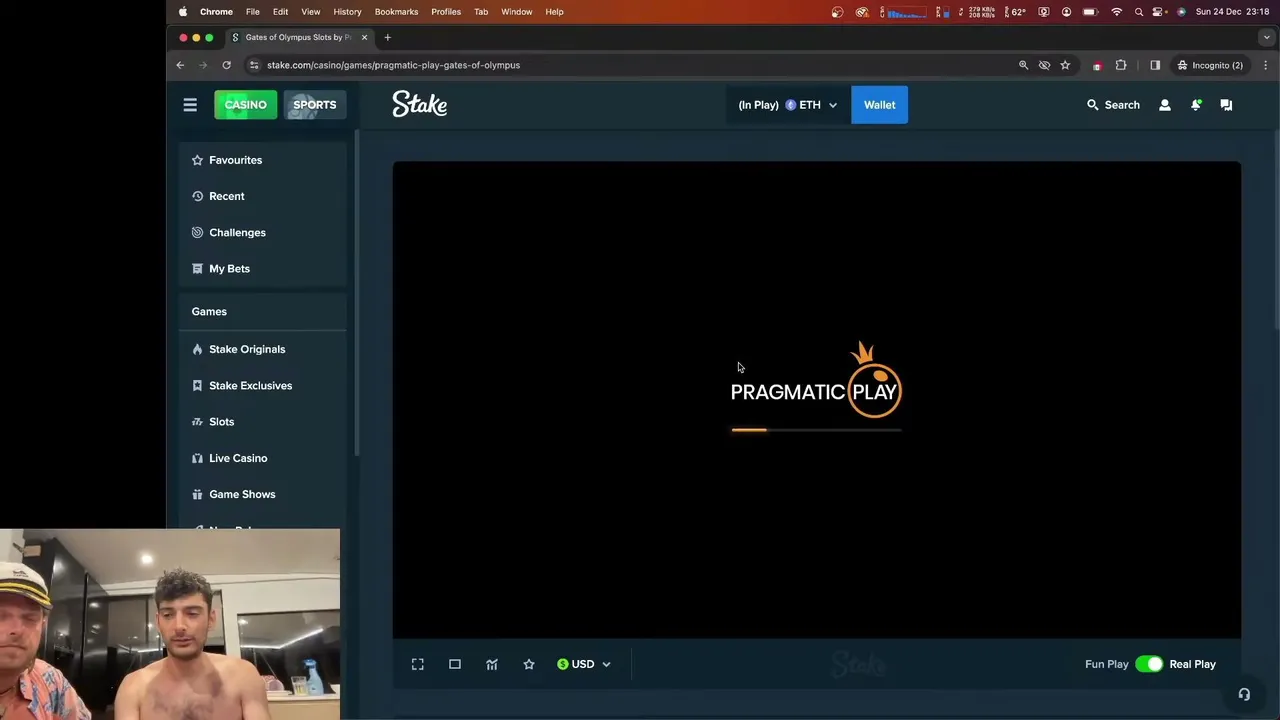The width and height of the screenshot is (1280, 720).
Task: Open the user profile icon
Action: (1165, 105)
